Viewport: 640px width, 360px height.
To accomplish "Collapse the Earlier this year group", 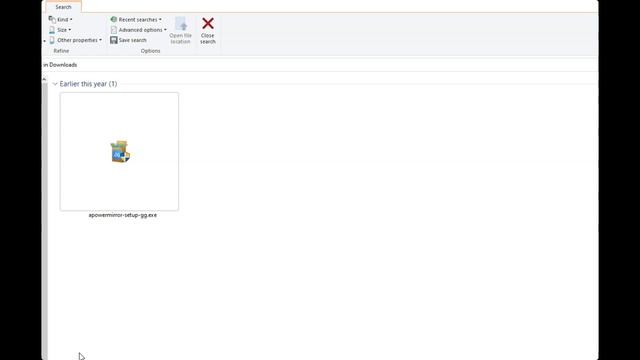I will 55,84.
